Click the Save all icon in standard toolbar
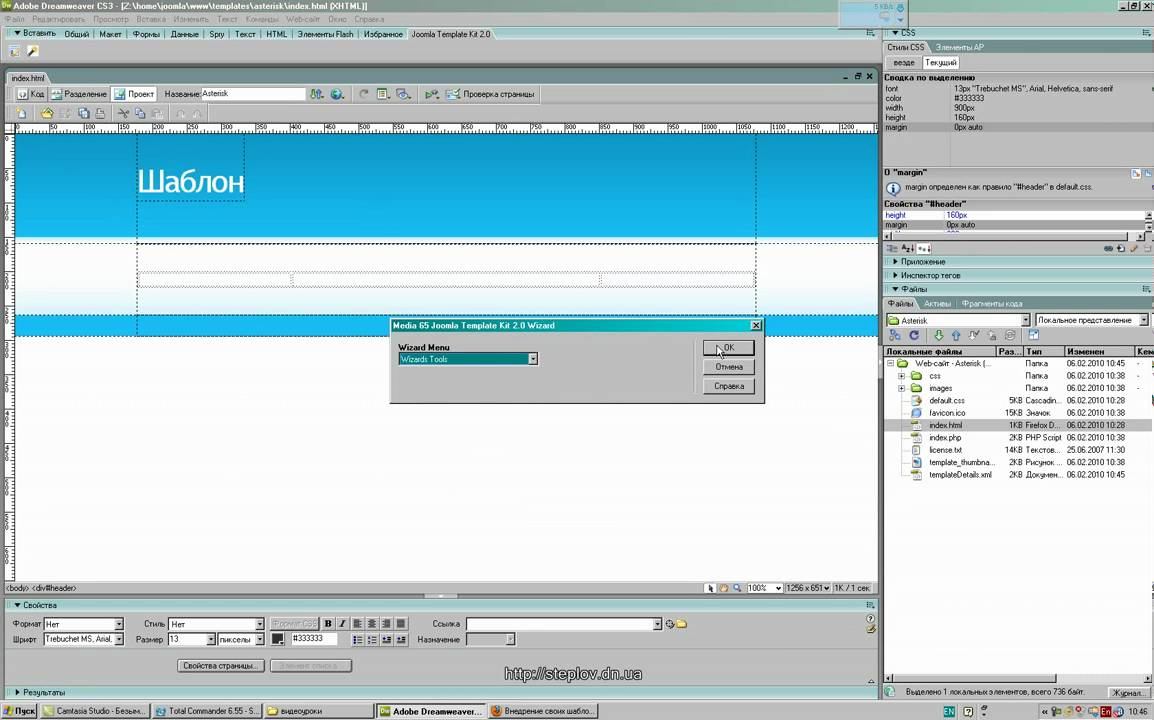 (83, 113)
